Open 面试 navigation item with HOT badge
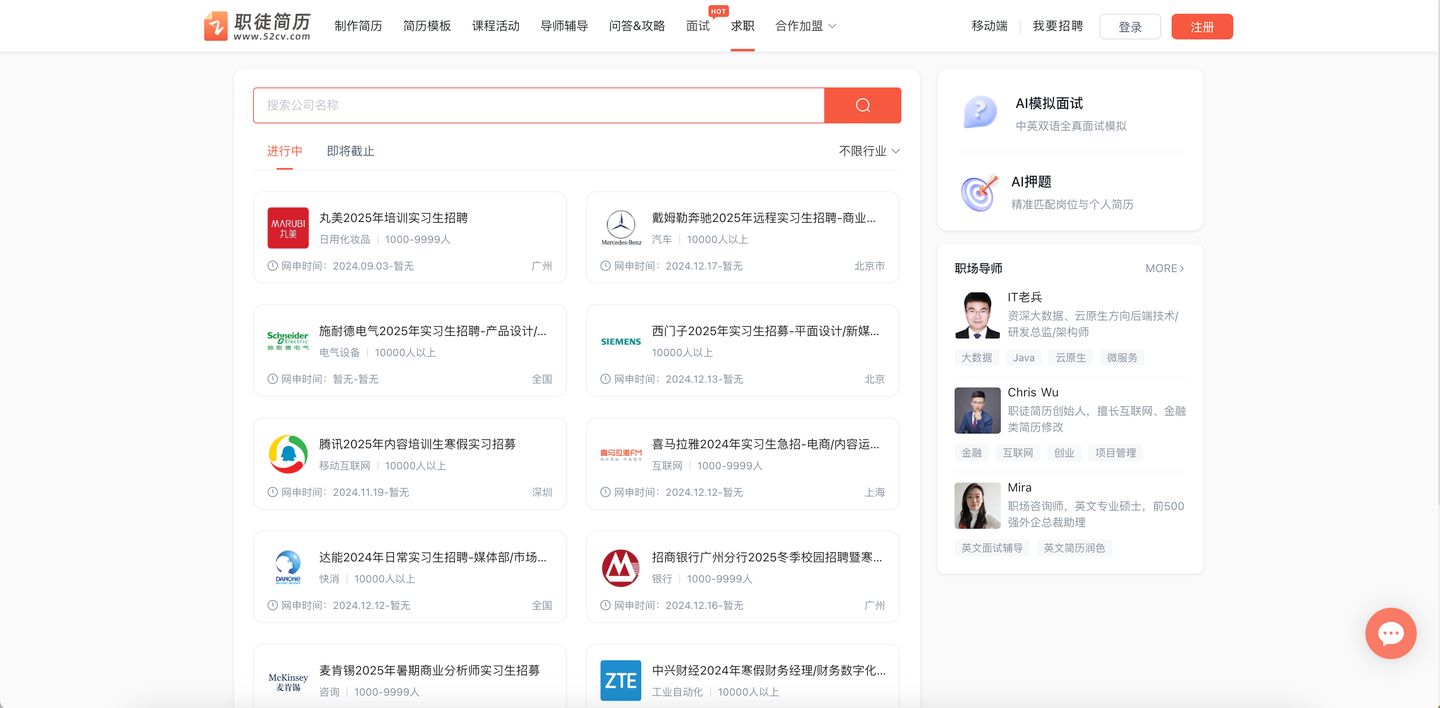The image size is (1440, 708). [x=698, y=26]
